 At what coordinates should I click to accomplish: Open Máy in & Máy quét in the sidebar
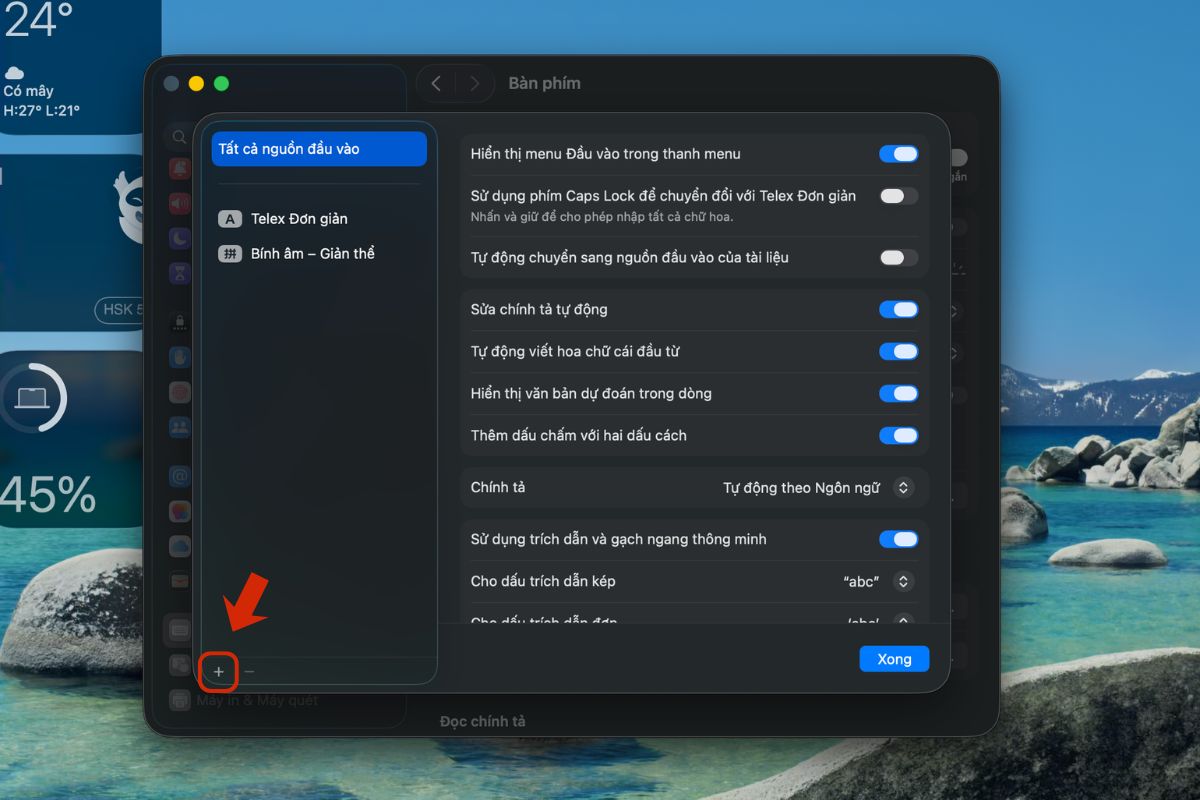(x=257, y=701)
